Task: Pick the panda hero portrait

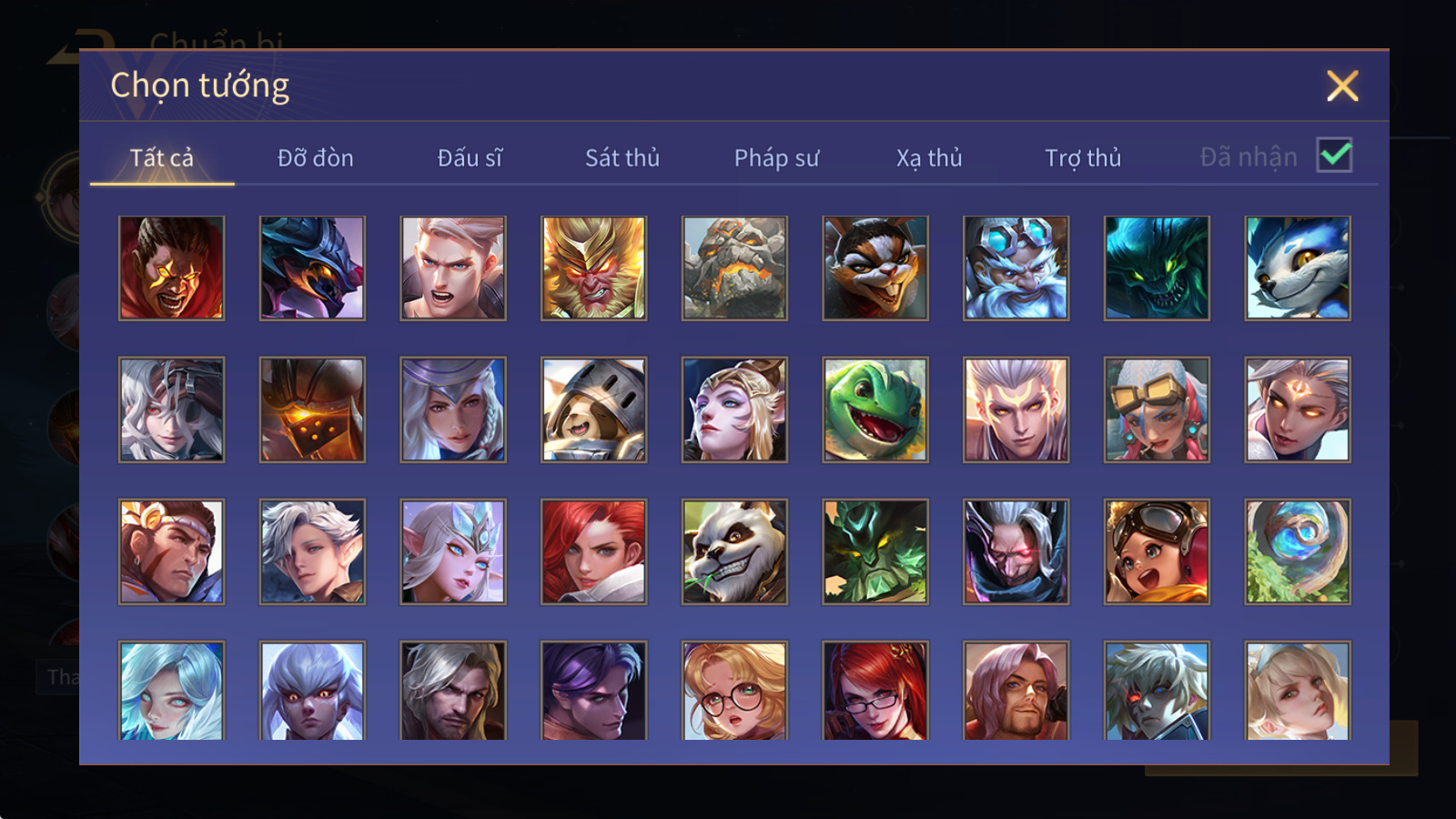Action: click(x=734, y=551)
